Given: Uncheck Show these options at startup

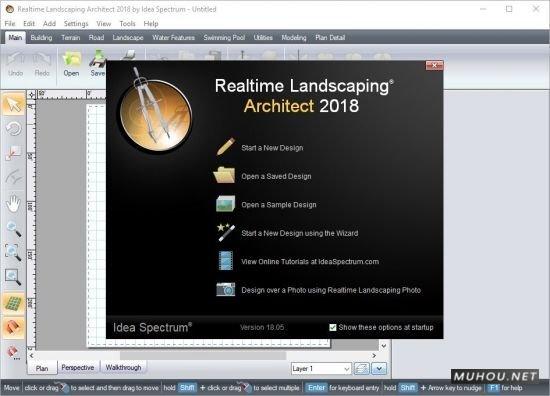Looking at the screenshot, I should pos(333,327).
